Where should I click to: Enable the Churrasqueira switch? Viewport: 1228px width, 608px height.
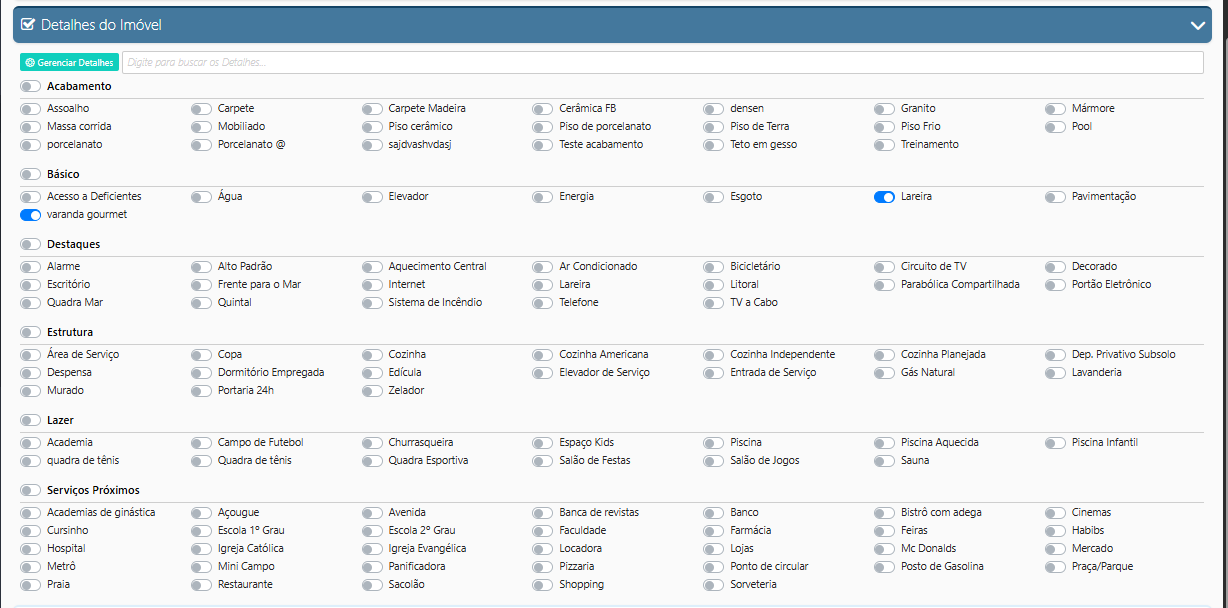click(372, 443)
